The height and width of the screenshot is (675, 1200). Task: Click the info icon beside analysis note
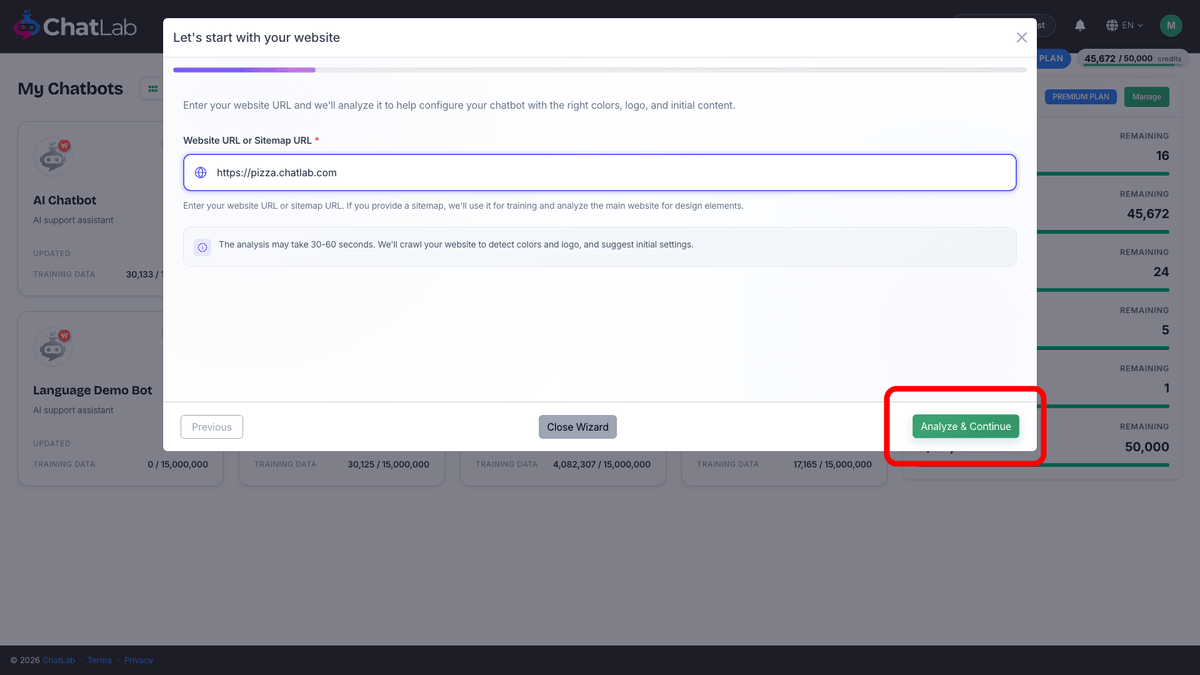click(202, 246)
